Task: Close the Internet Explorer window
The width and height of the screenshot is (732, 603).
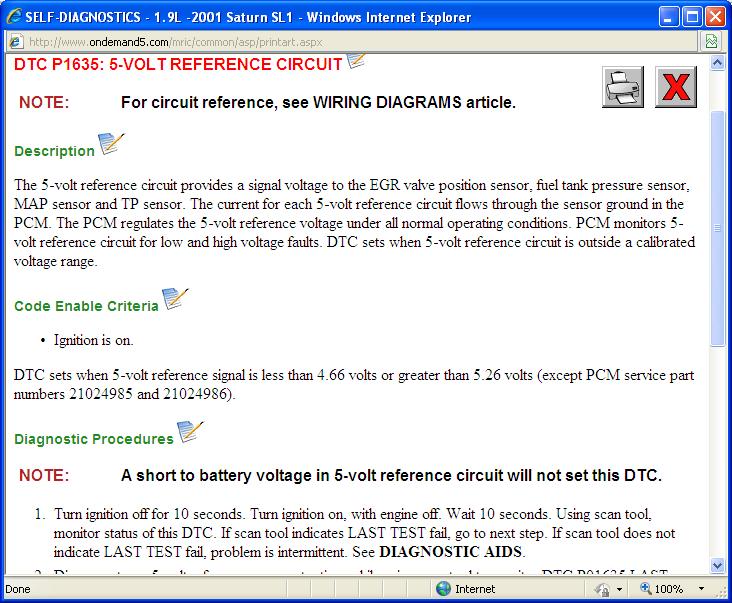Action: tap(715, 17)
